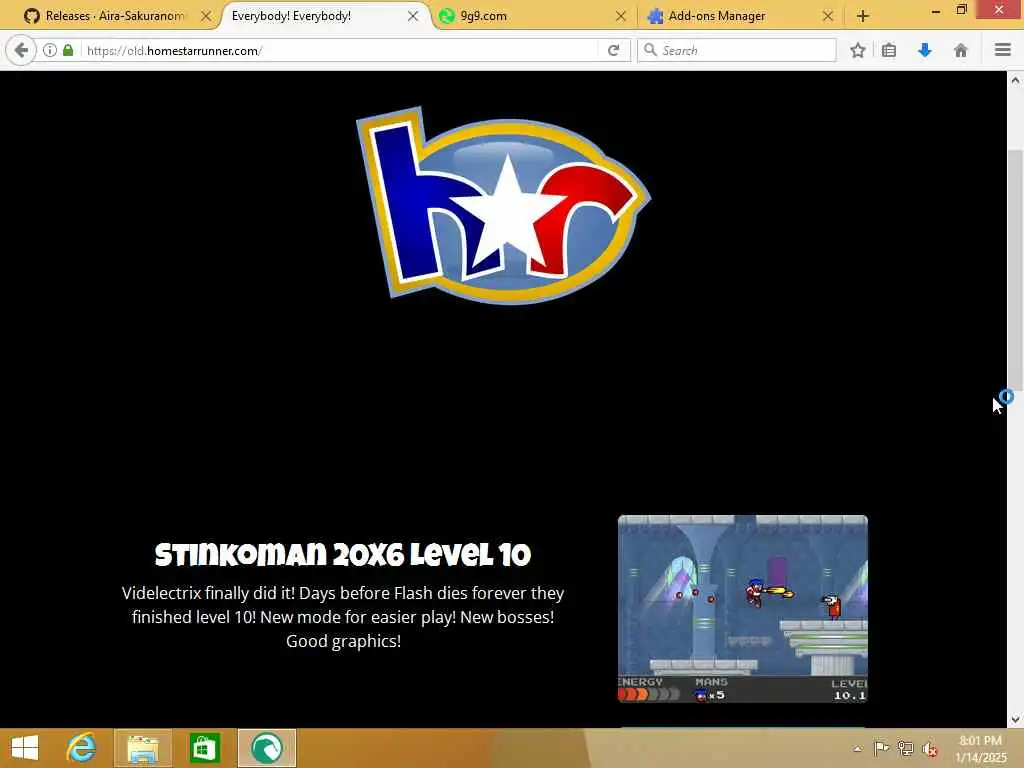The image size is (1024, 768).
Task: Open File Explorer from the taskbar
Action: click(x=143, y=748)
